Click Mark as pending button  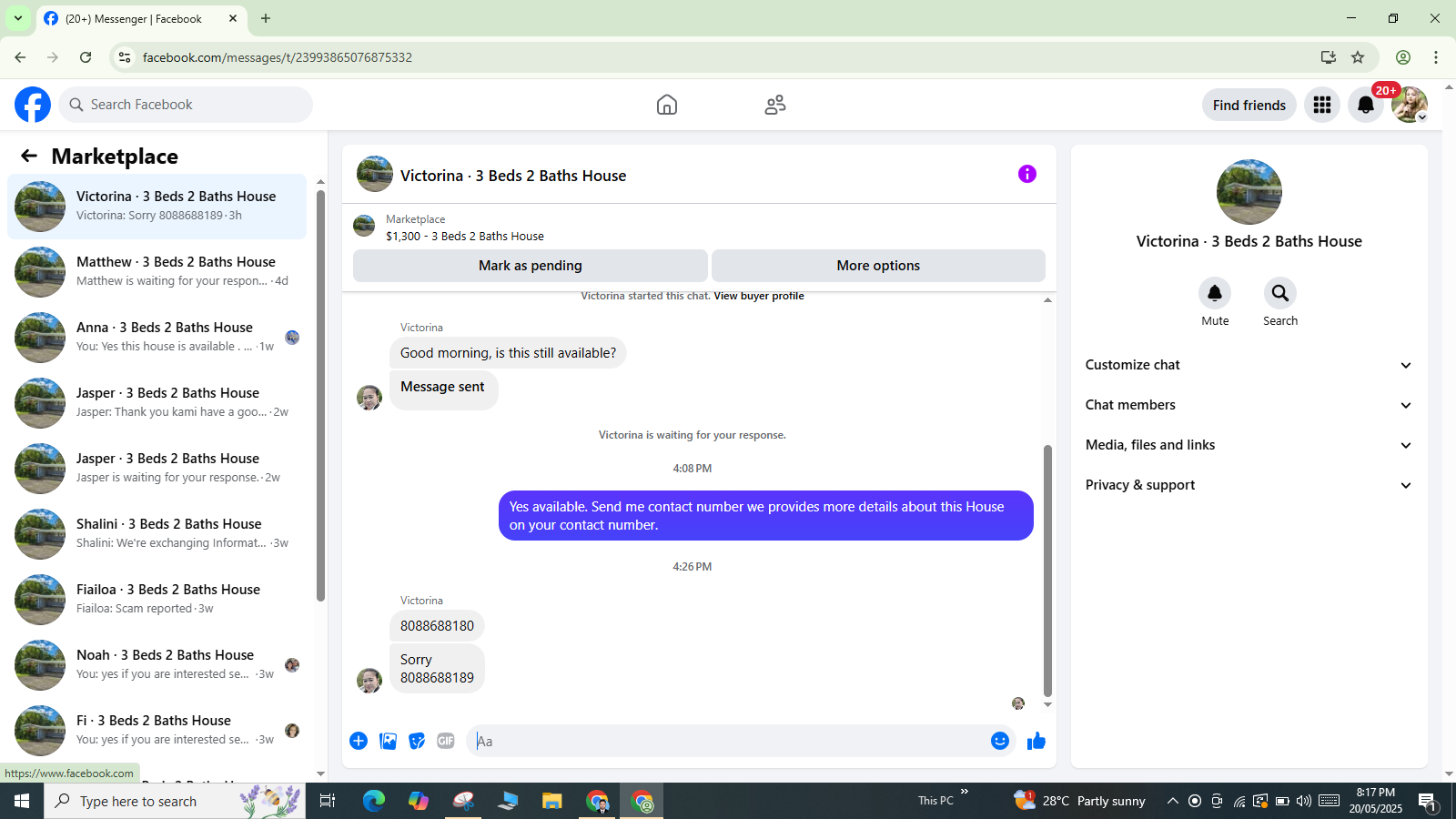click(x=531, y=266)
